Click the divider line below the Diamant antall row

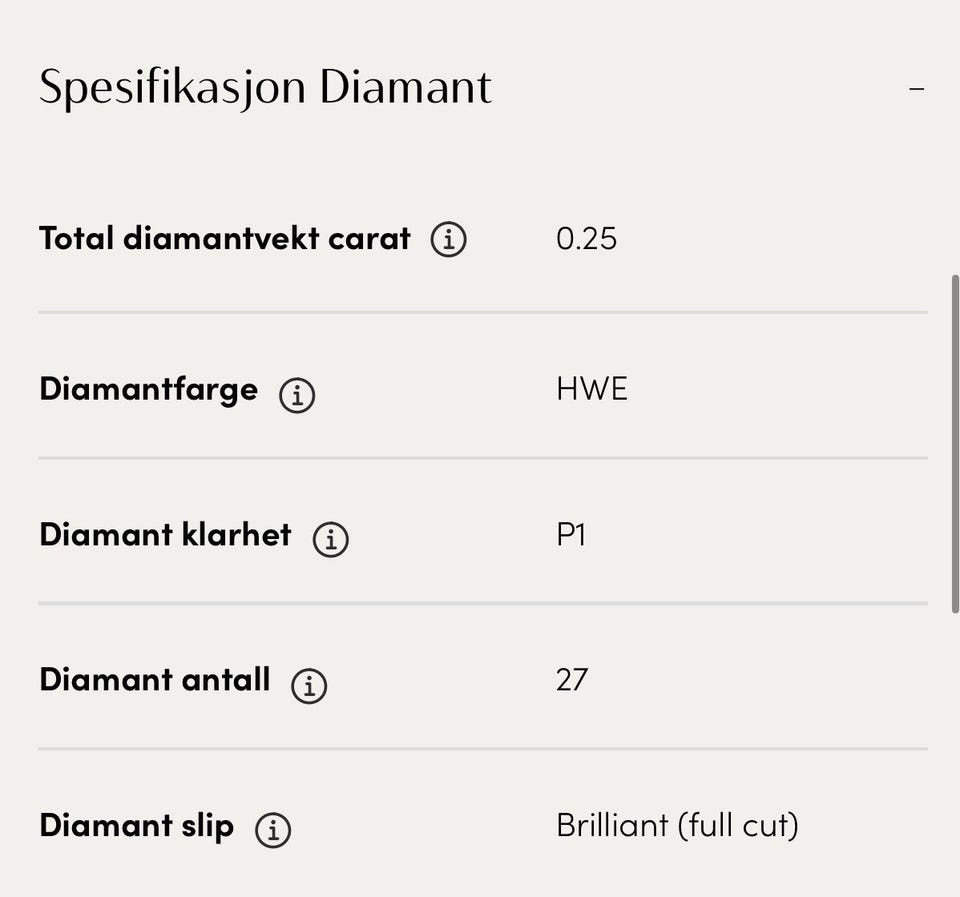point(483,748)
